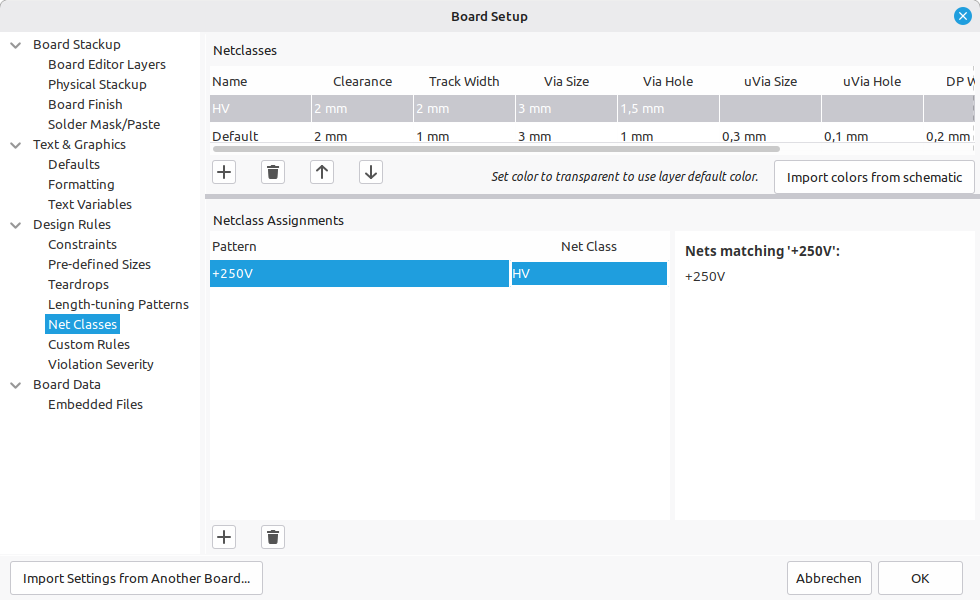Delete the selected netclass

tap(272, 172)
